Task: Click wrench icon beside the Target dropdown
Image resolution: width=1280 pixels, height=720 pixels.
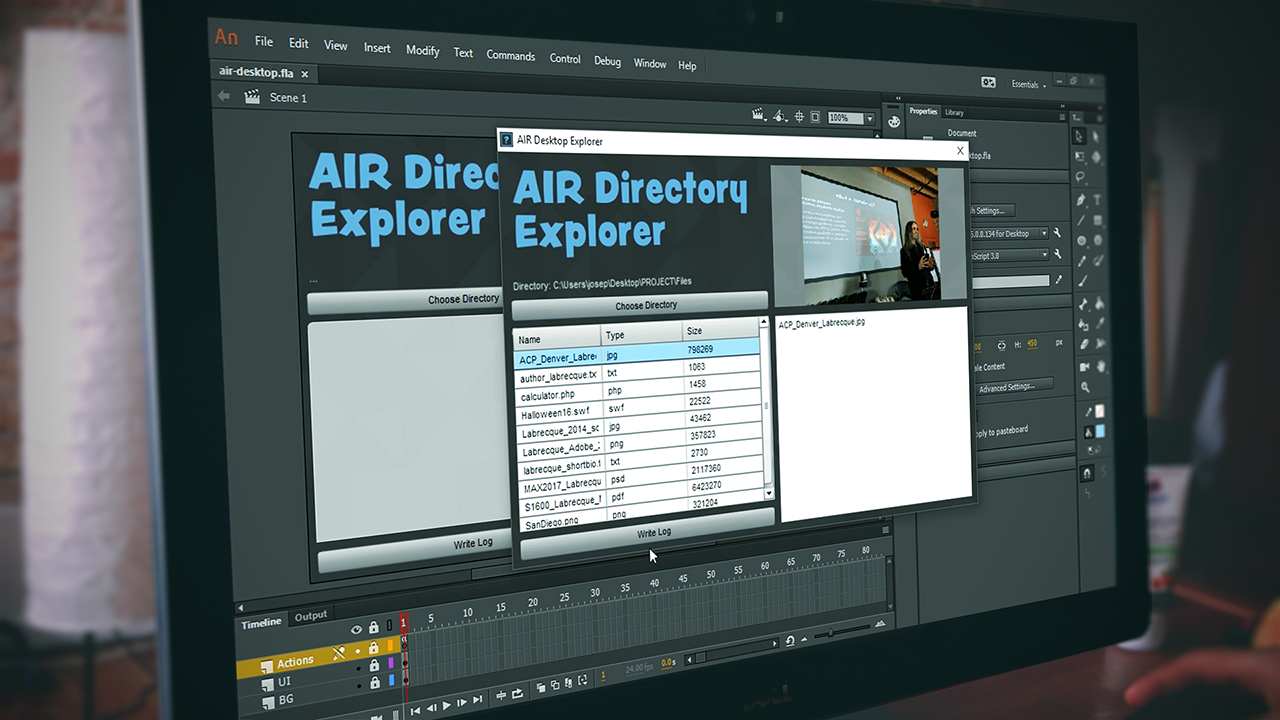Action: coord(1057,233)
